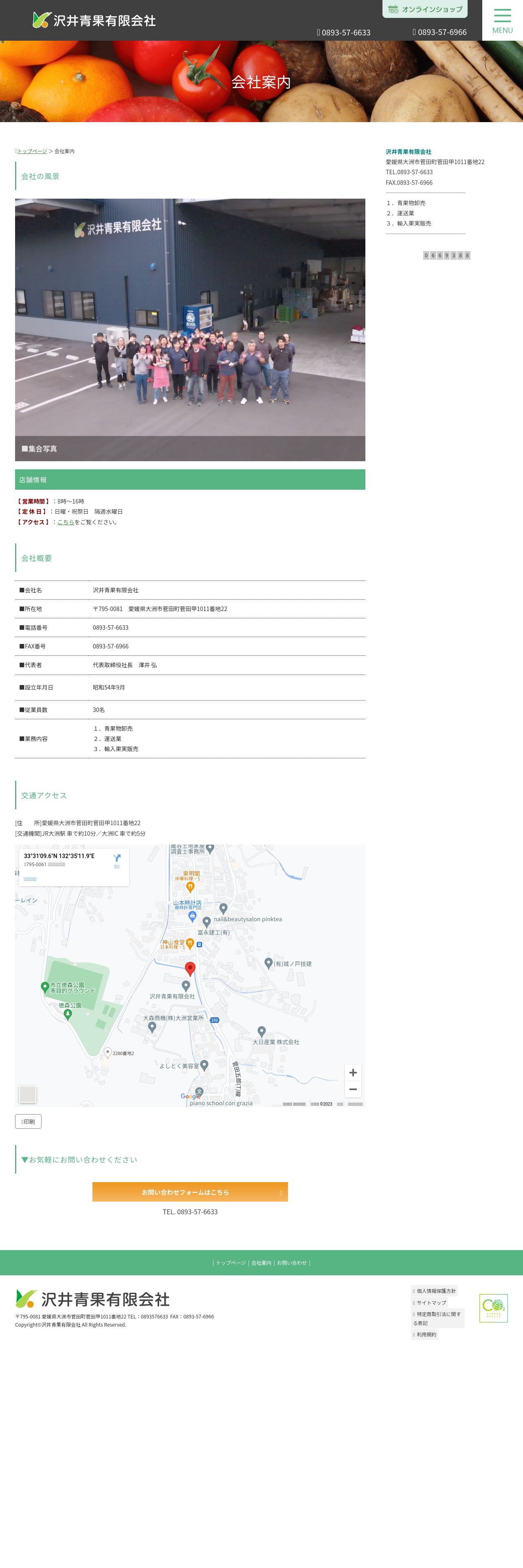Click the map directions arrow icon
The height and width of the screenshot is (1568, 523).
[x=117, y=858]
